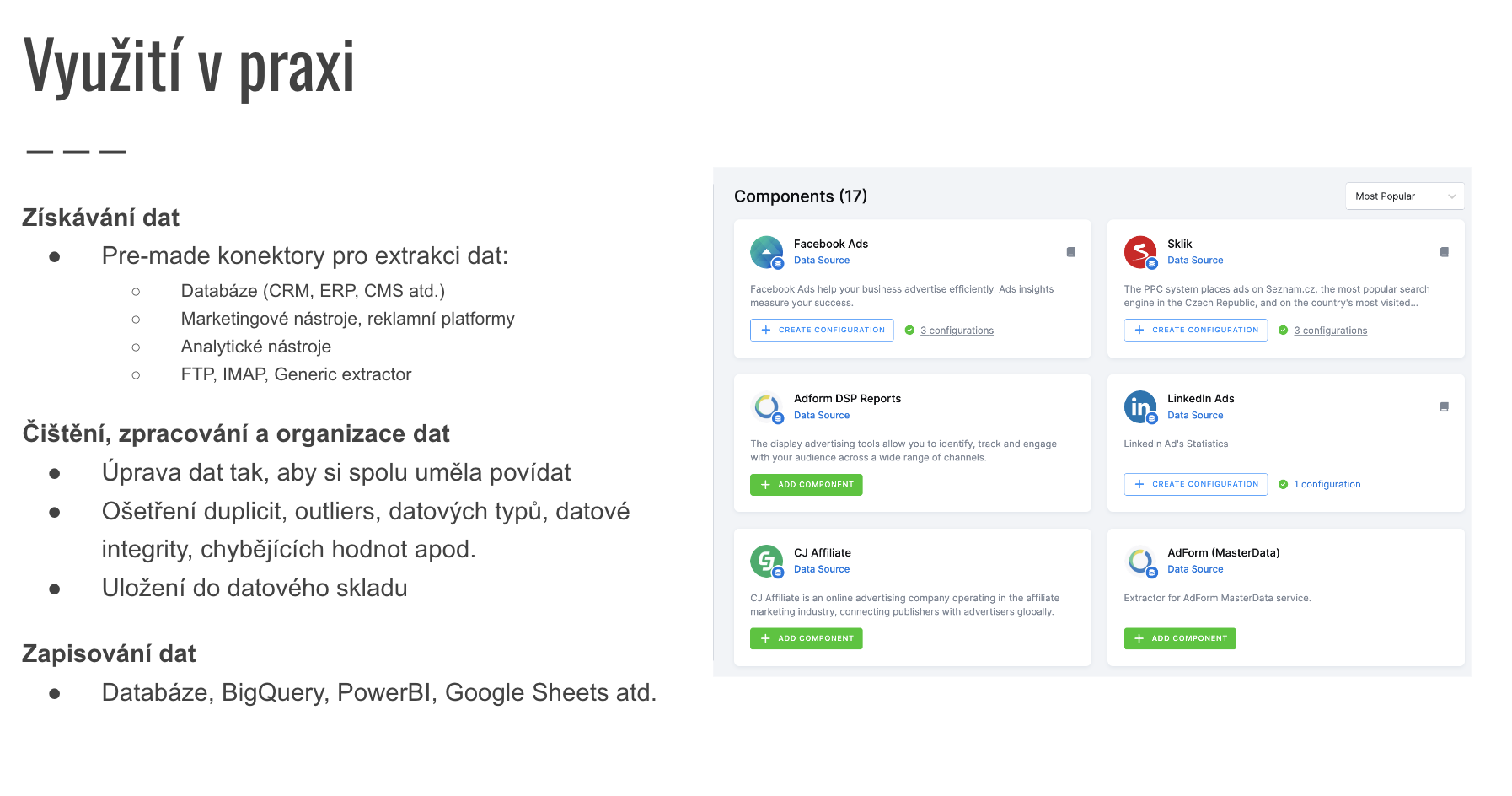
Task: Open LinkedIn Ads 1 configuration link
Action: (1327, 484)
